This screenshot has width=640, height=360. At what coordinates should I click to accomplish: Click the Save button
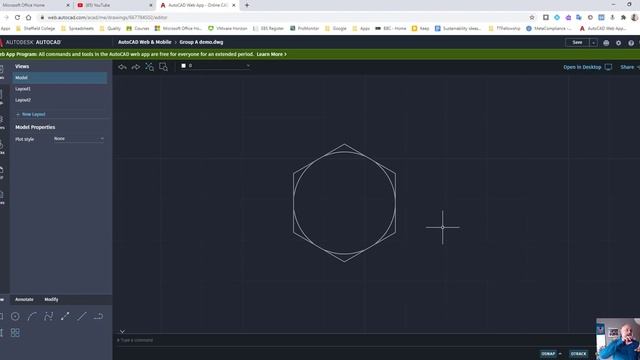tap(577, 42)
